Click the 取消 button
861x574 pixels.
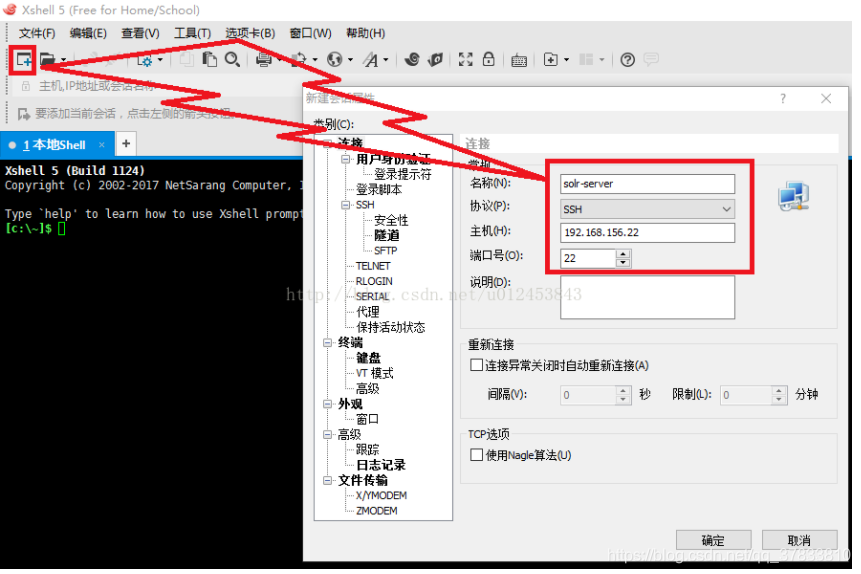(x=800, y=540)
